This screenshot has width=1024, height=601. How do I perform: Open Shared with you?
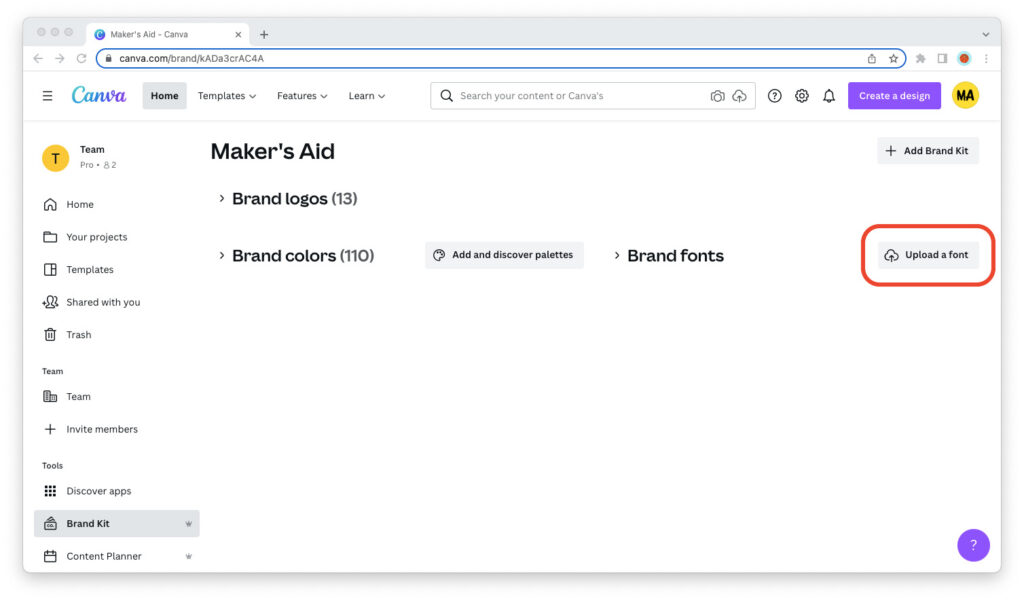[116, 302]
